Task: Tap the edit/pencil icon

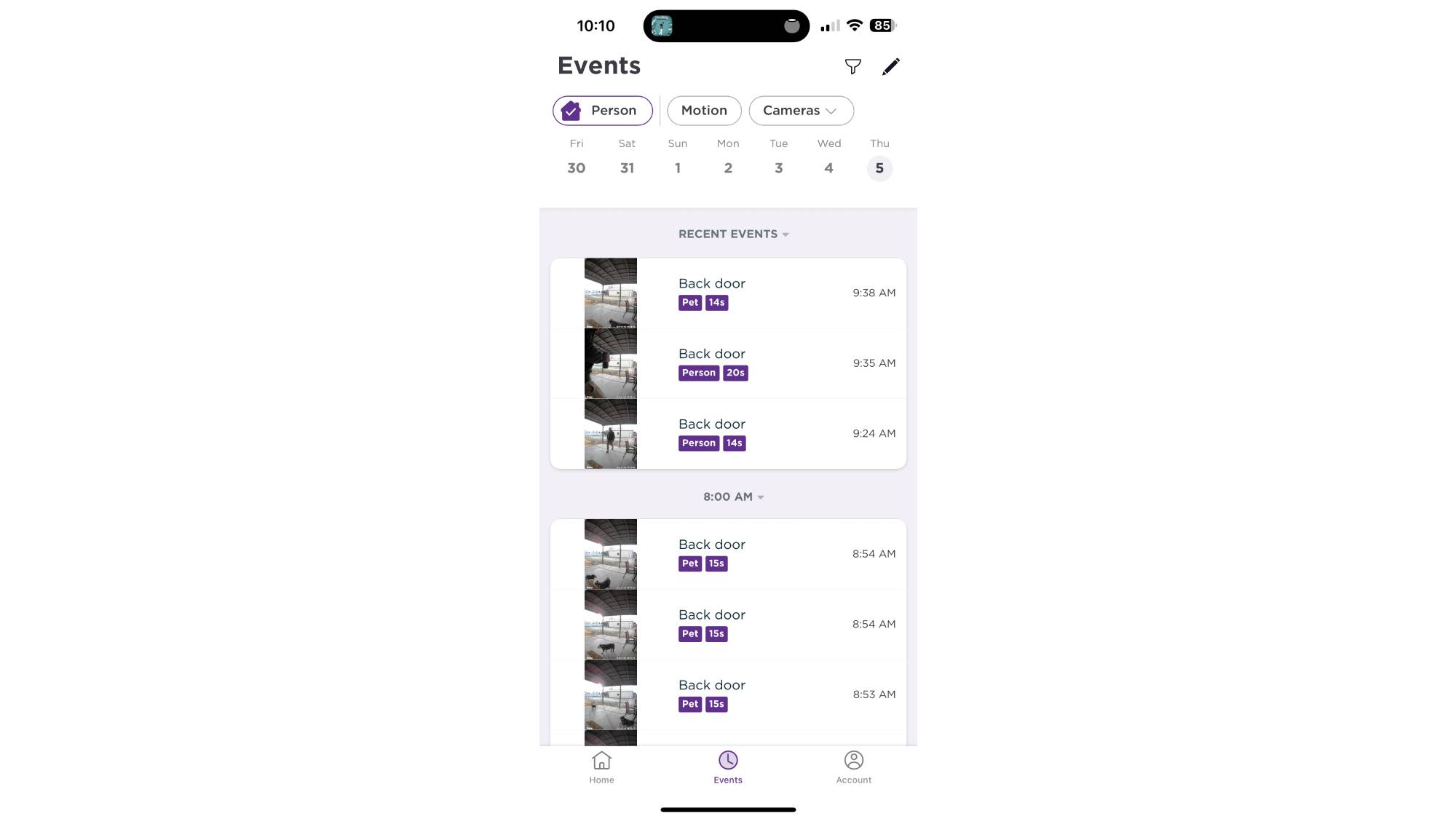Action: 891,66
